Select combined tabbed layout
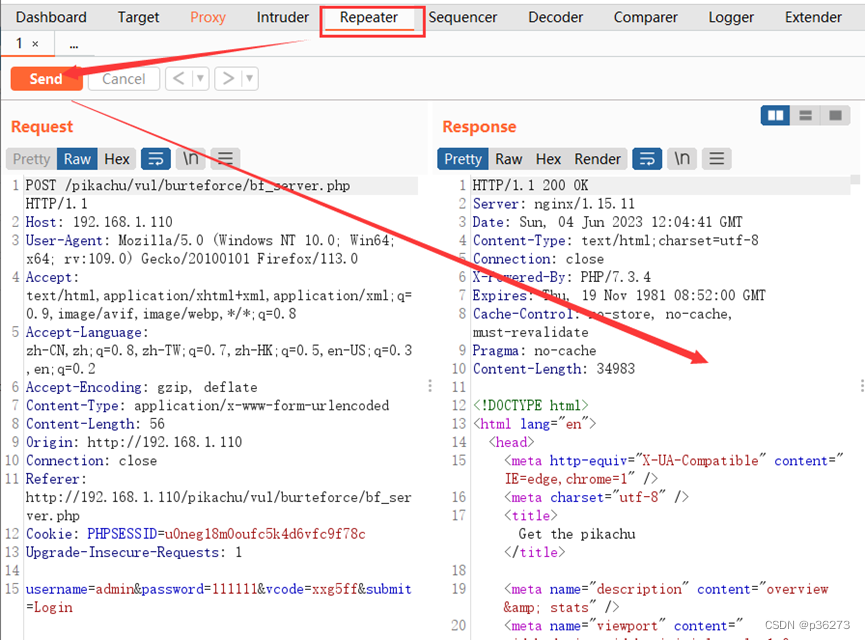This screenshot has height=640, width=865. 835,115
